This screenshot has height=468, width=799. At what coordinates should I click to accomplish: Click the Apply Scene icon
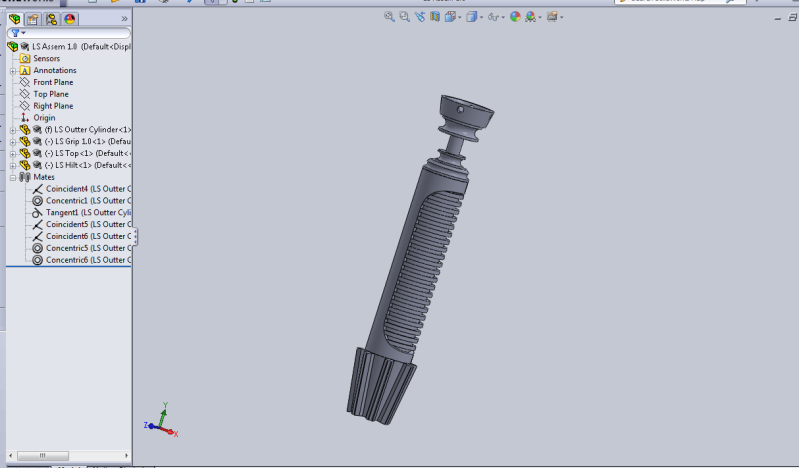[x=530, y=17]
